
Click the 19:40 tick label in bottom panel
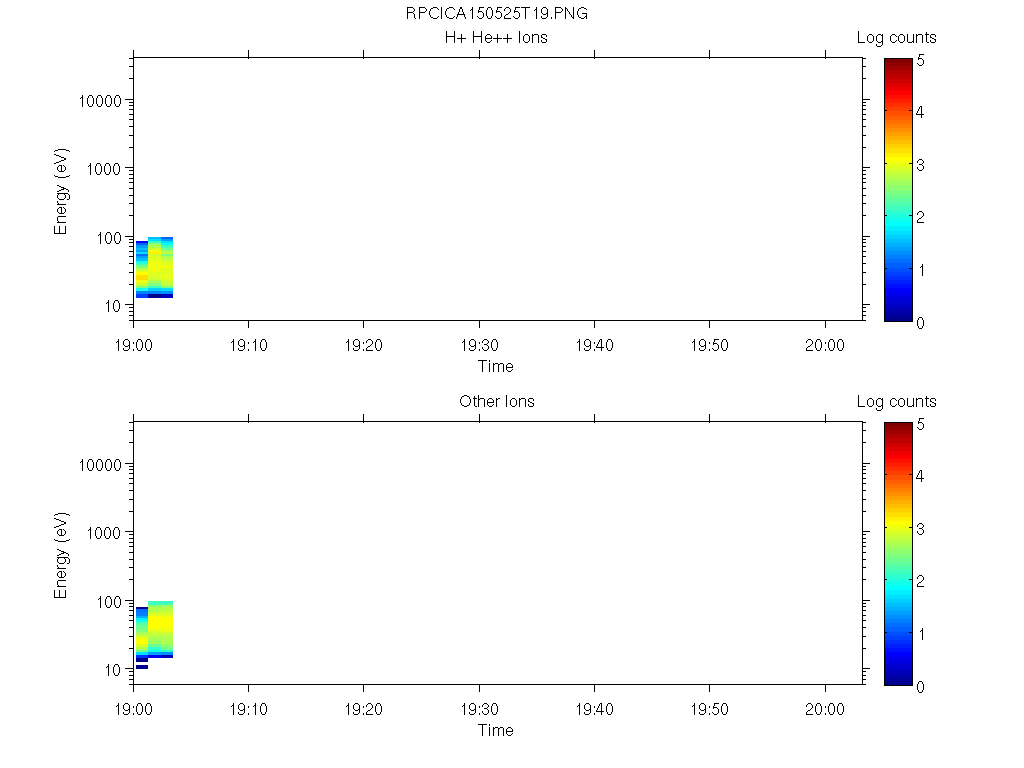point(594,709)
